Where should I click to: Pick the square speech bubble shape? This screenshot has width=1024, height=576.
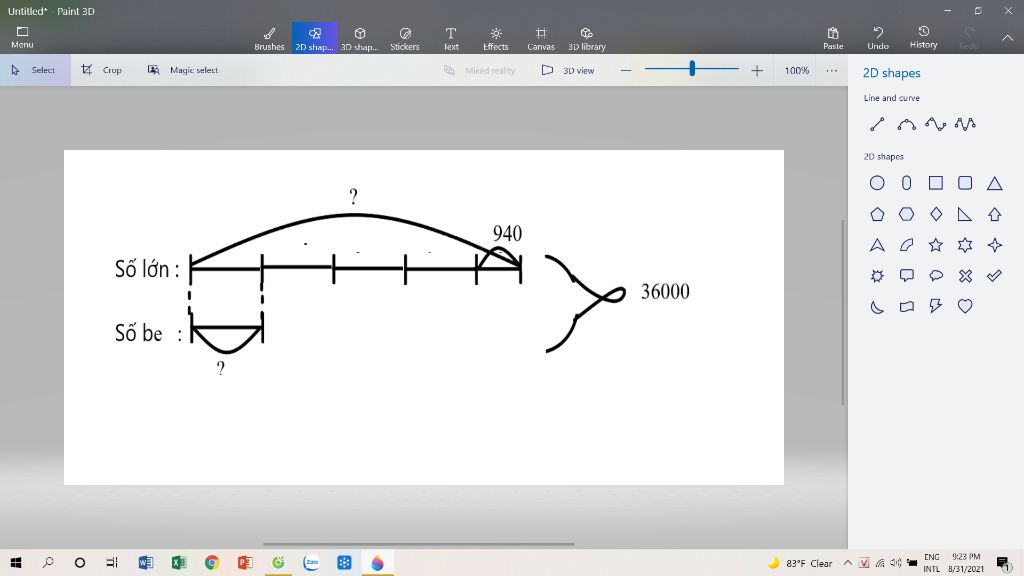click(906, 276)
